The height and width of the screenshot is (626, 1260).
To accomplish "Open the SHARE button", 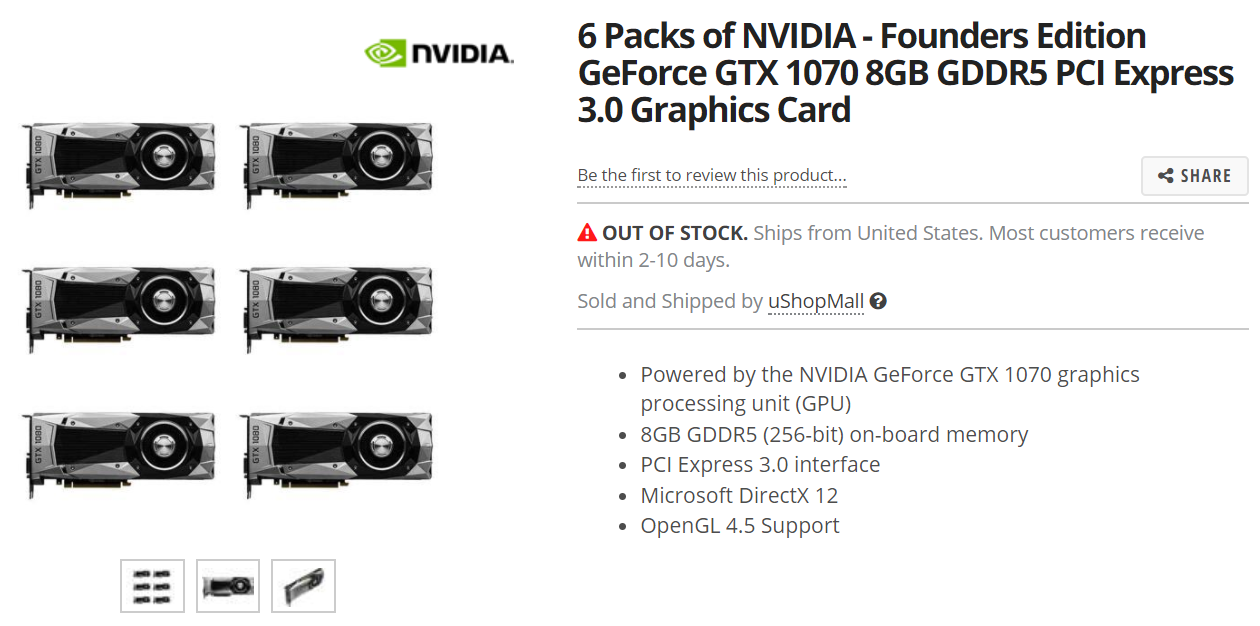I will (x=1194, y=176).
